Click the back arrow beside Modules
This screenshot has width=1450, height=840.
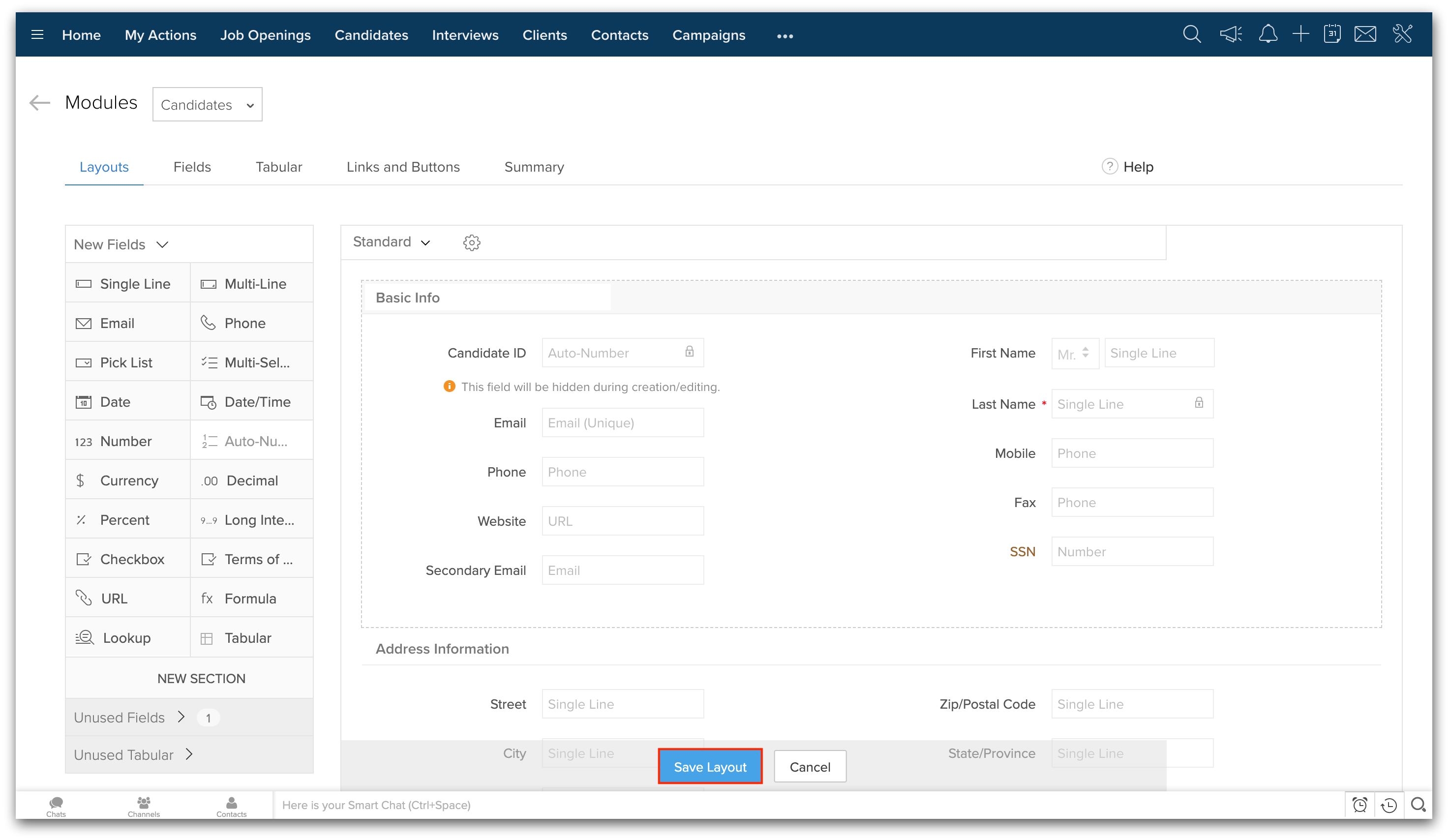40,103
